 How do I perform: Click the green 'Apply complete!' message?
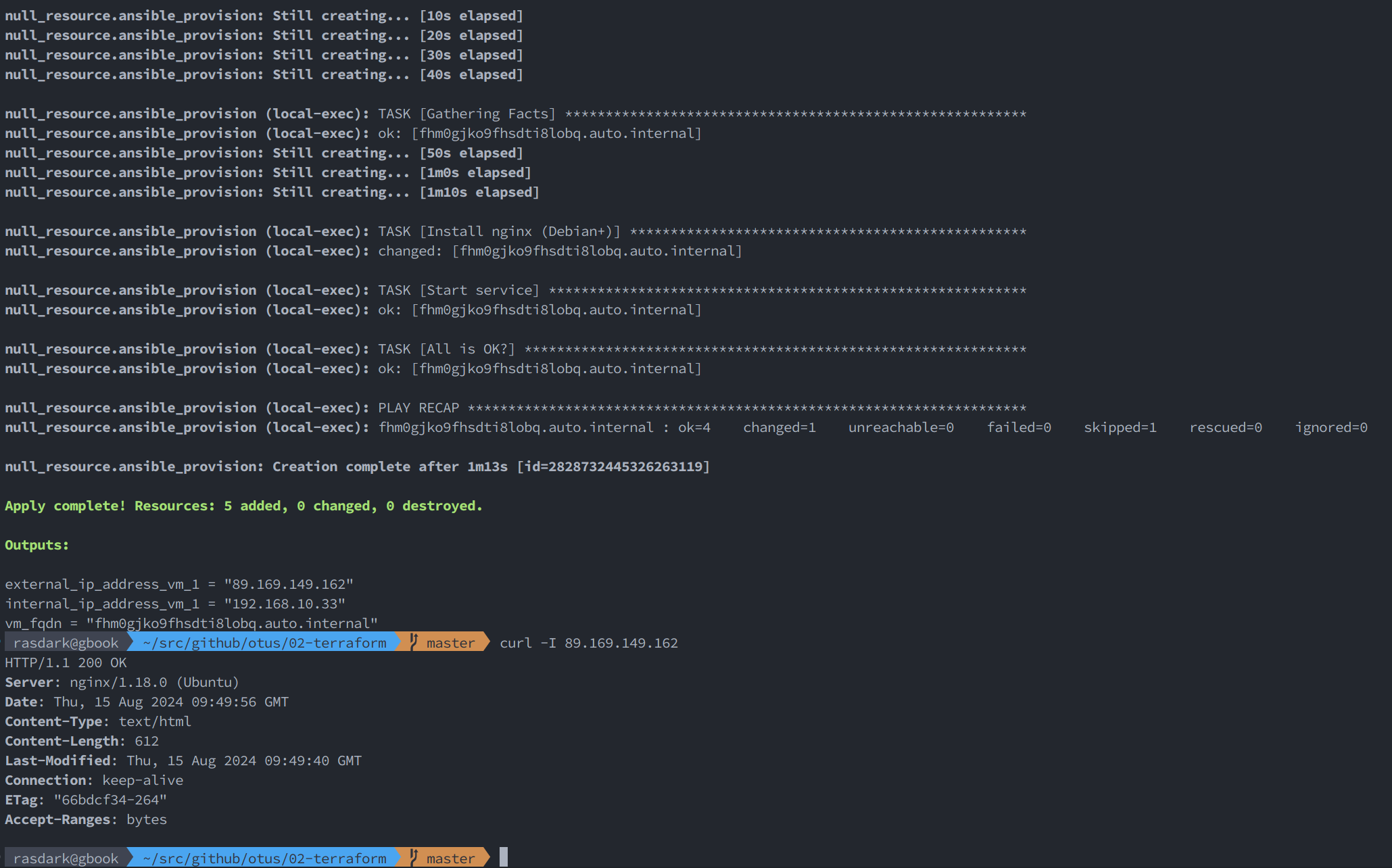(66, 506)
